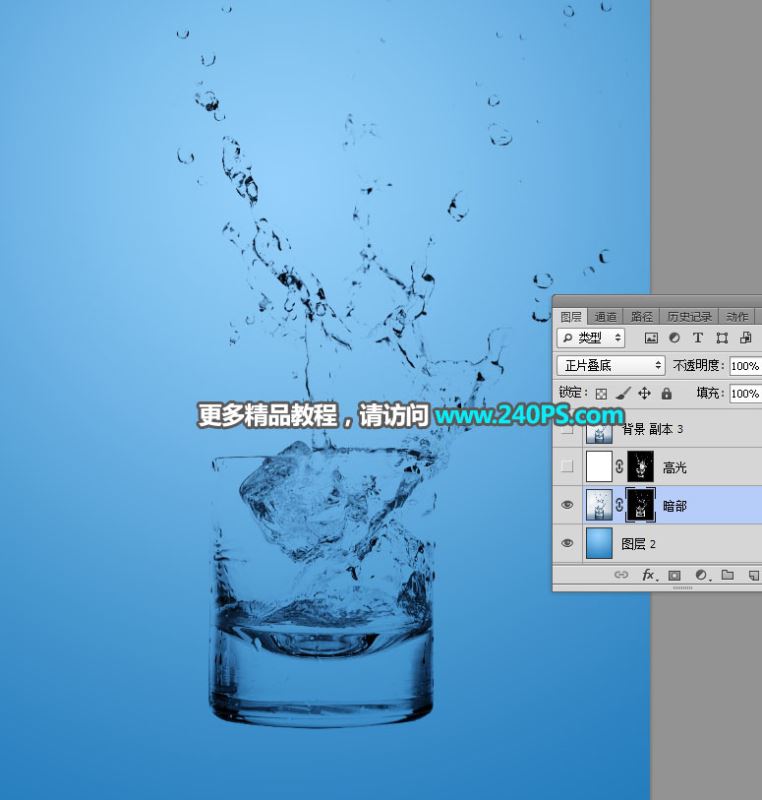Filter layers by pixel image icon
The width and height of the screenshot is (762, 800).
click(x=651, y=338)
